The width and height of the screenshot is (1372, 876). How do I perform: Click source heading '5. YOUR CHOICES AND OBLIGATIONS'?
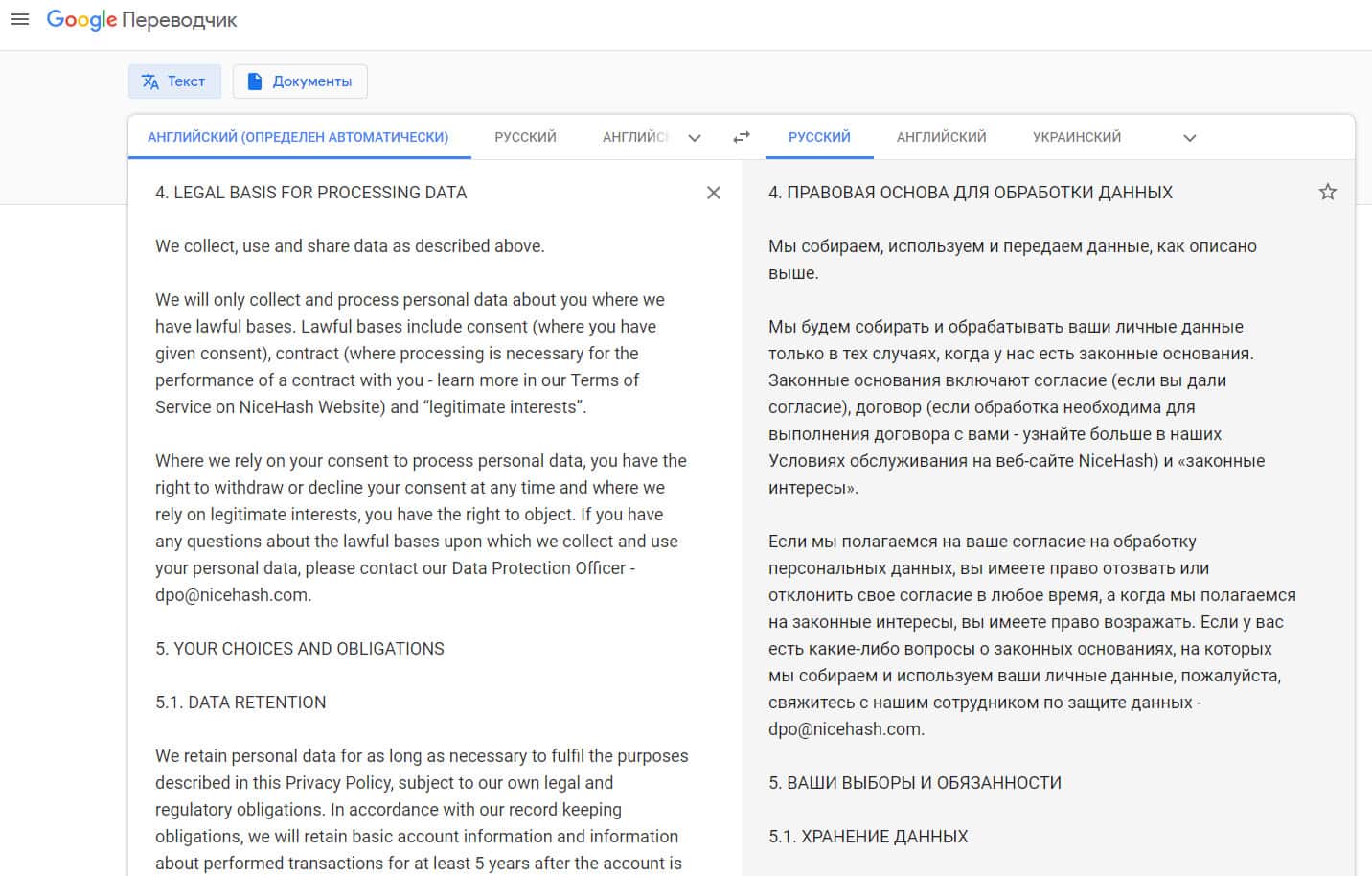click(300, 649)
